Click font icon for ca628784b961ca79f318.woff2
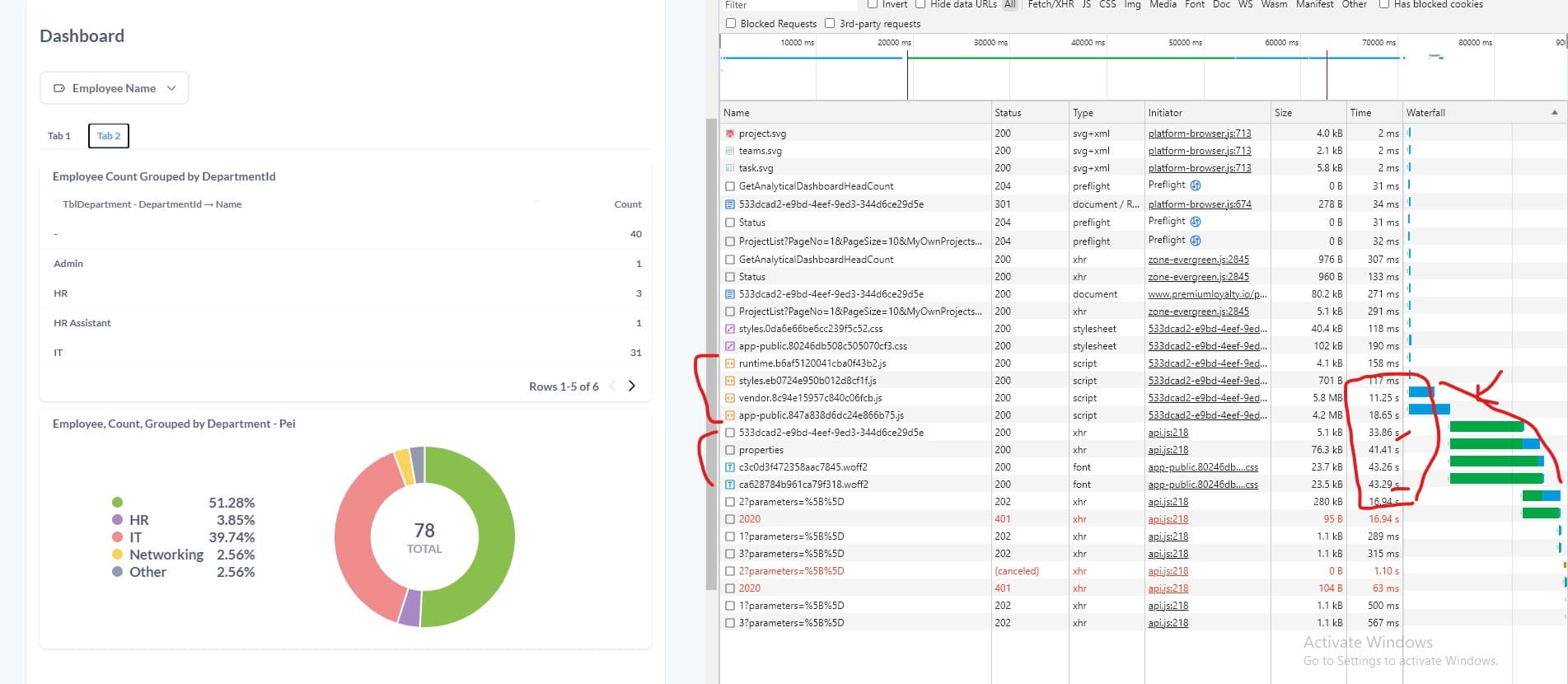The width and height of the screenshot is (1568, 684). click(729, 485)
